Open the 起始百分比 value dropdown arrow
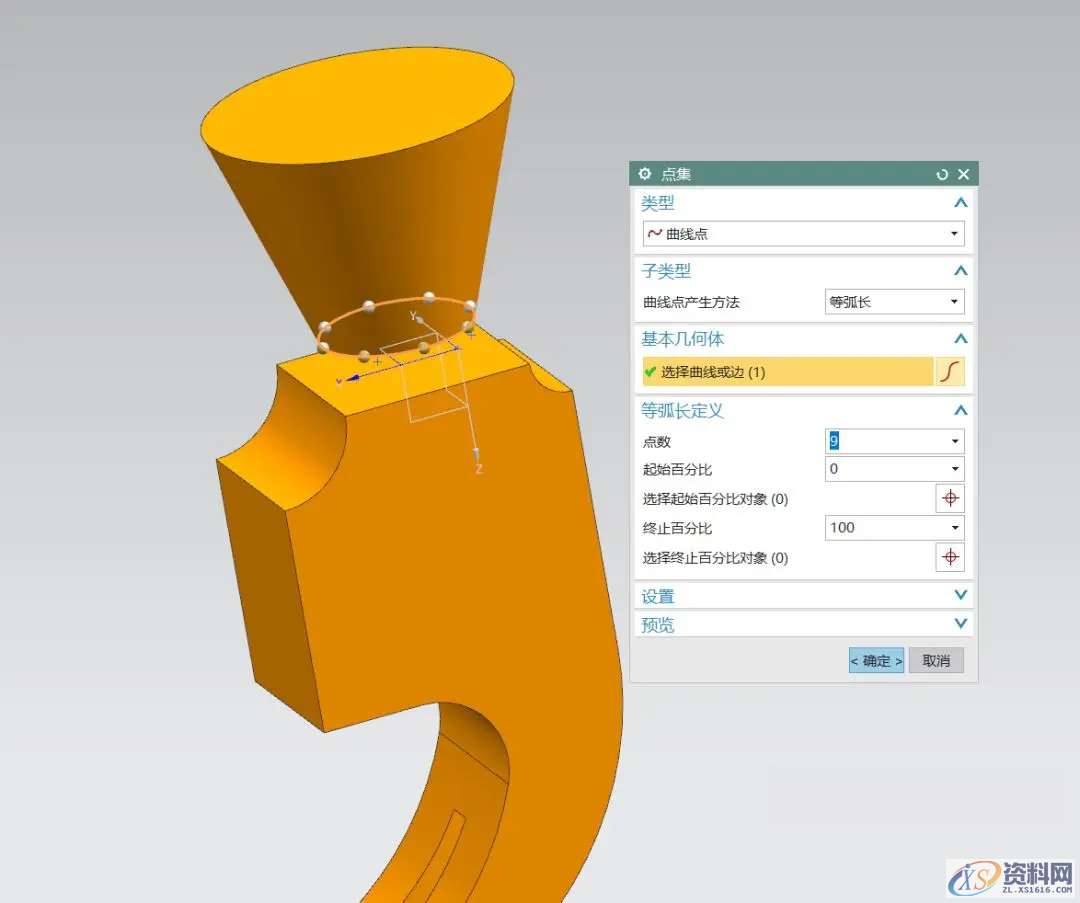This screenshot has height=903, width=1080. tap(955, 469)
